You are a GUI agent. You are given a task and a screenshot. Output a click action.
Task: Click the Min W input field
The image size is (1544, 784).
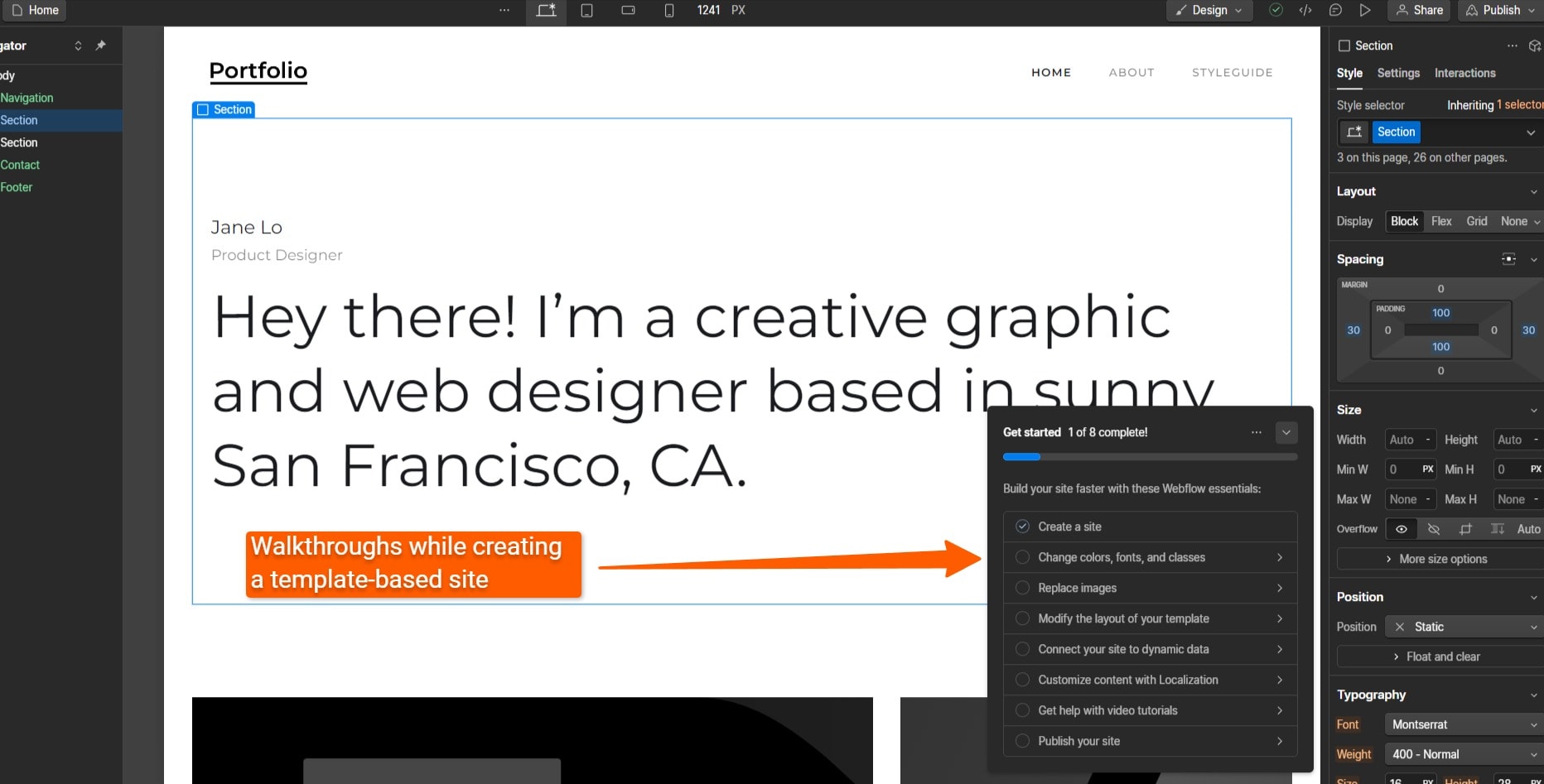click(x=1411, y=469)
